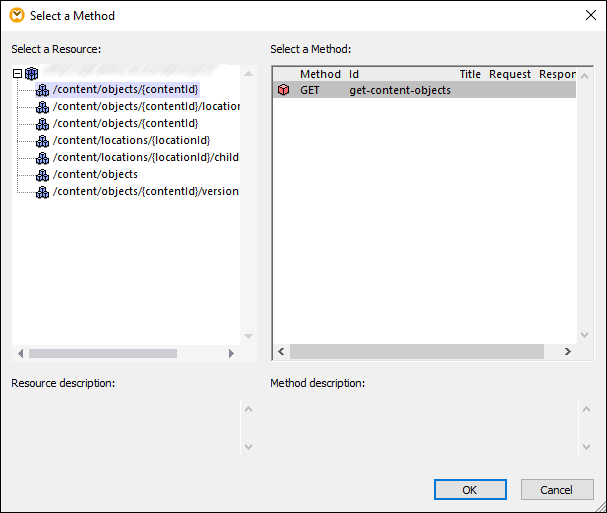Click the icon beside /content/locations/{locationId}
This screenshot has width=607, height=513.
pos(42,141)
